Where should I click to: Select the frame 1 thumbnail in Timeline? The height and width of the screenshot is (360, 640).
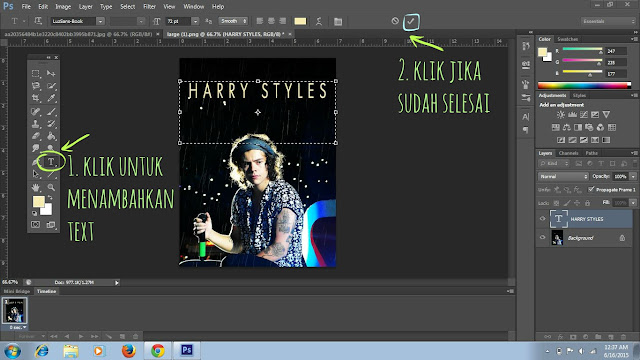[x=15, y=311]
